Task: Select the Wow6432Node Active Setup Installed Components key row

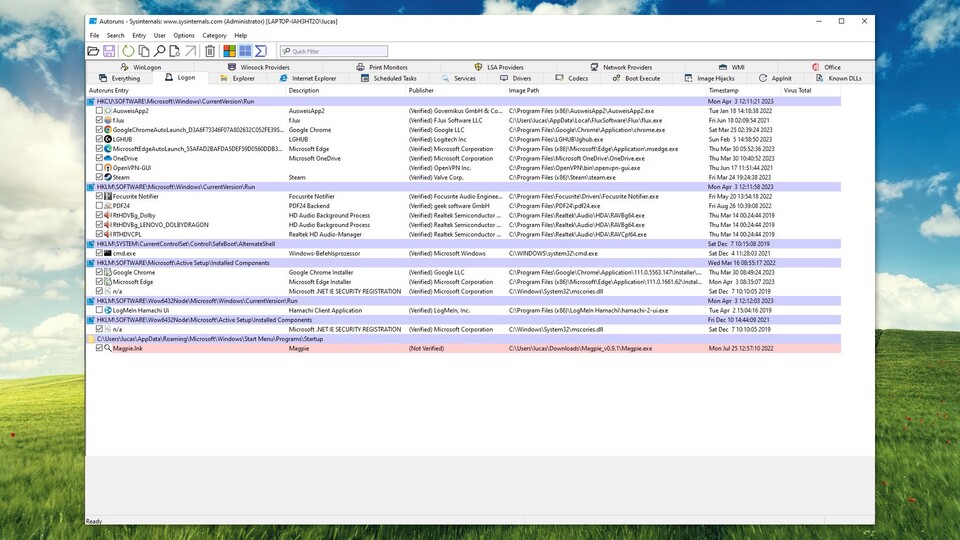Action: pyautogui.click(x=463, y=320)
